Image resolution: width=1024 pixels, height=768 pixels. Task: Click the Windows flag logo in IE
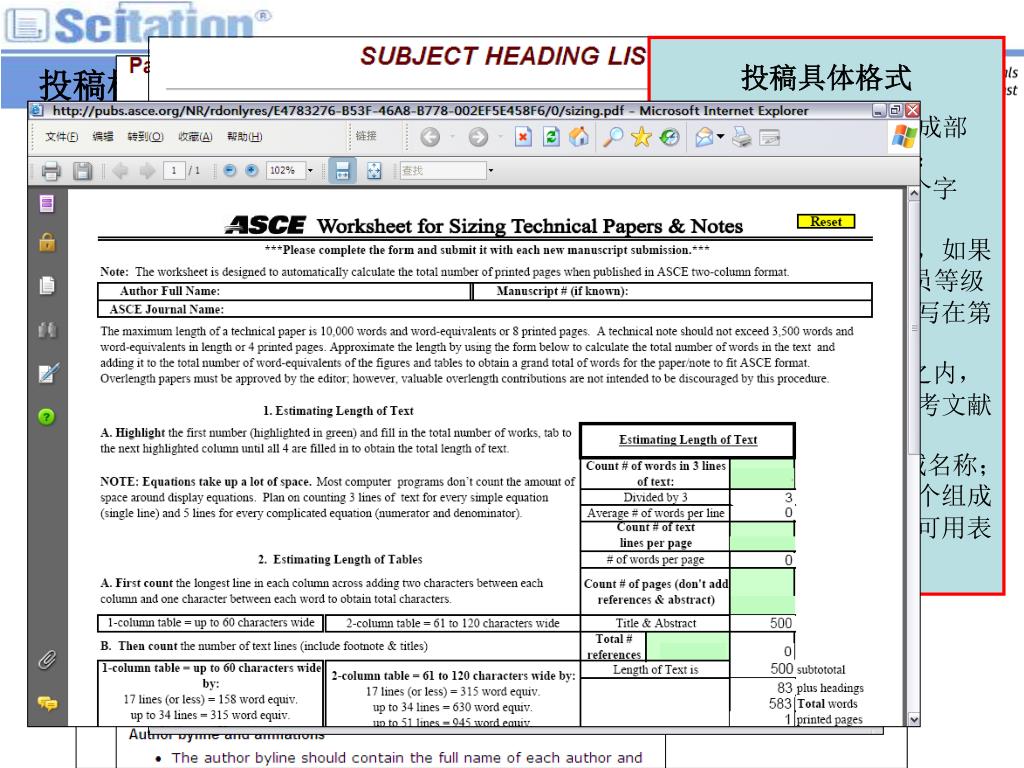[x=904, y=136]
